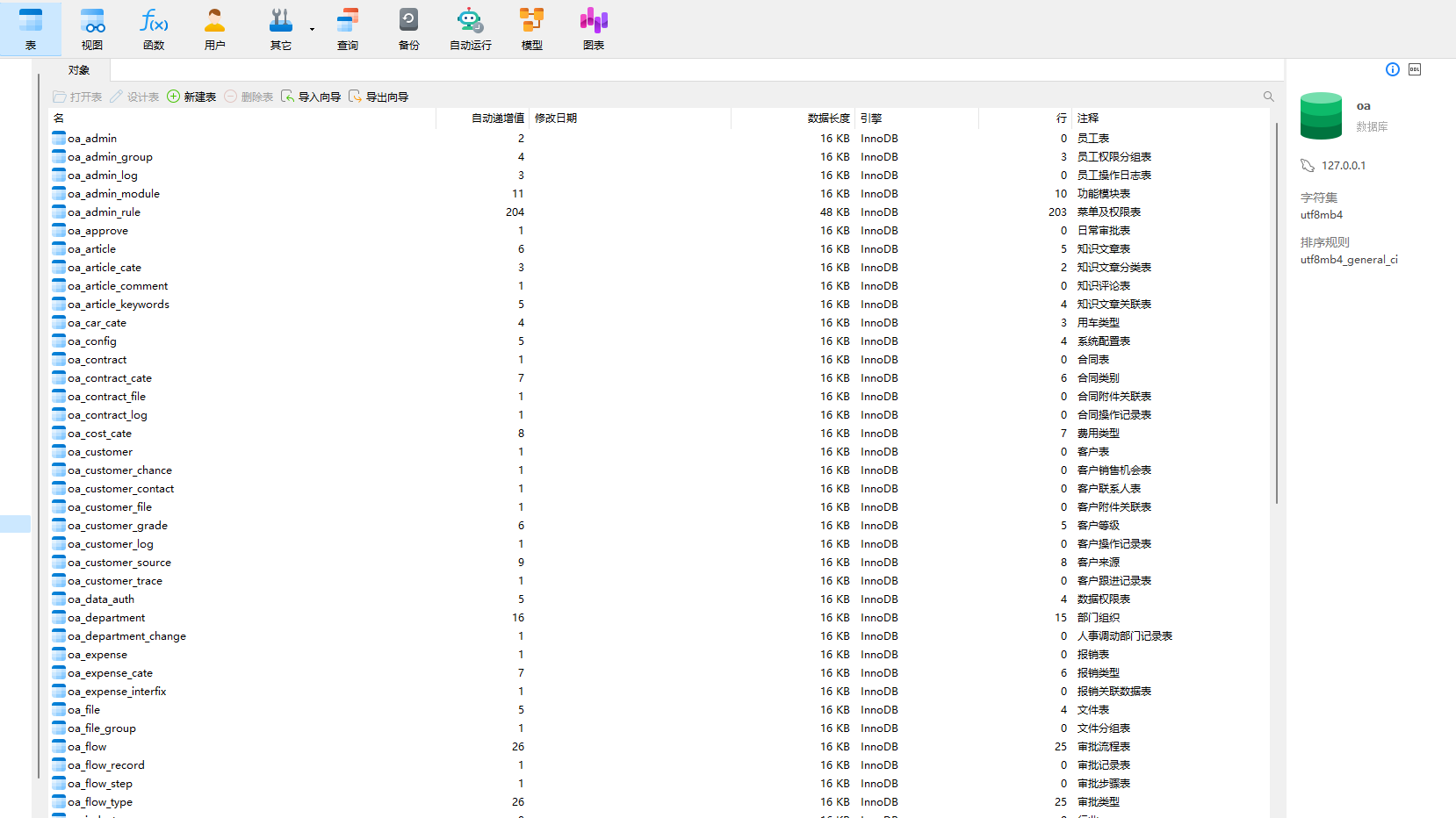
Task: Sort by the Name (名) column header
Action: coord(242,118)
